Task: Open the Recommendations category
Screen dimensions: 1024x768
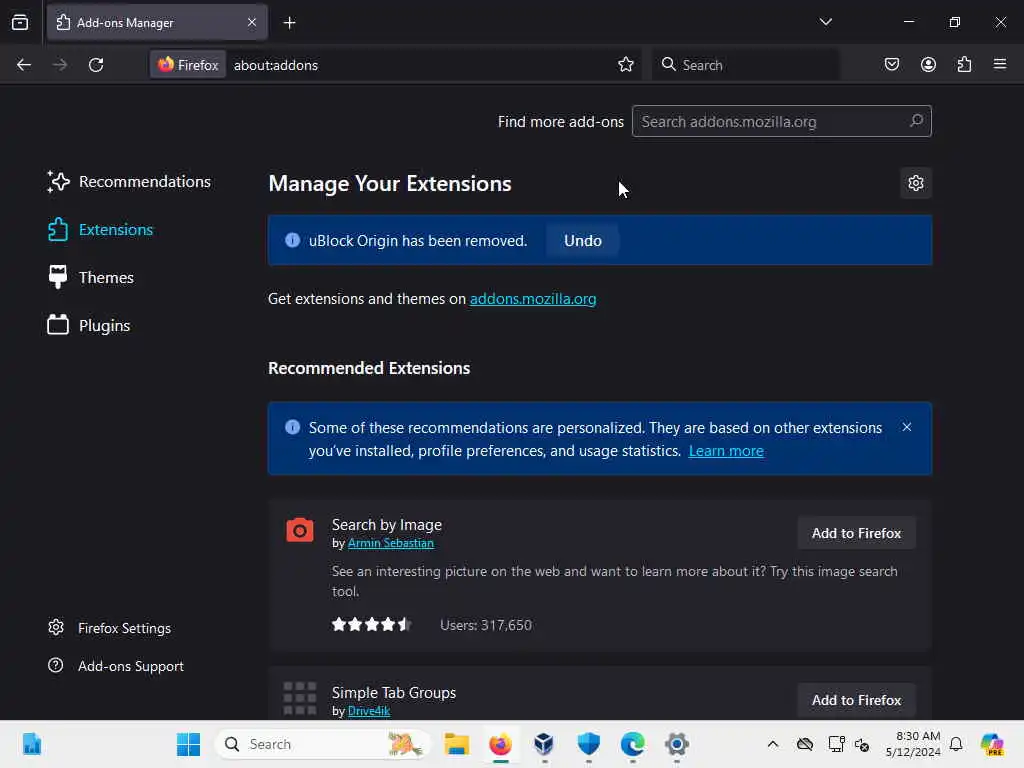Action: pyautogui.click(x=129, y=182)
